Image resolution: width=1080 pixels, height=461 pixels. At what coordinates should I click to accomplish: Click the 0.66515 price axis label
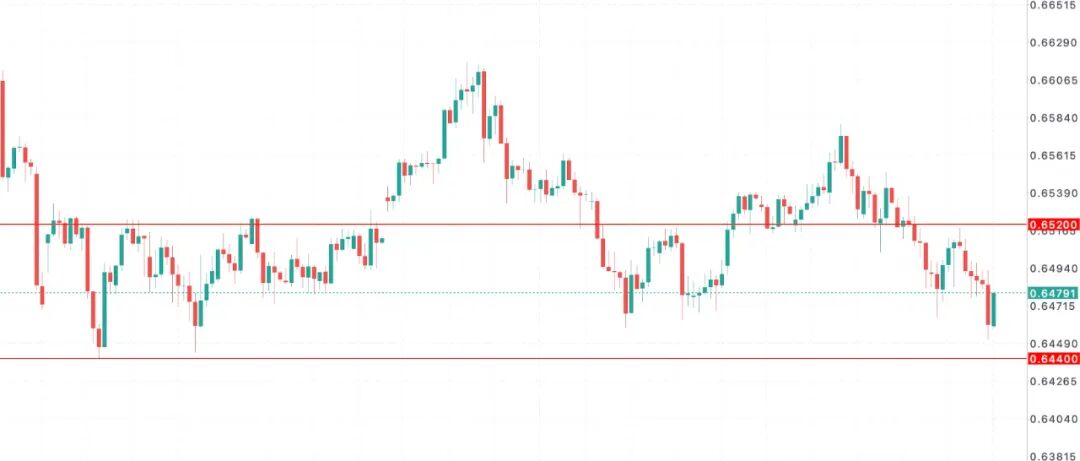tap(1052, 5)
